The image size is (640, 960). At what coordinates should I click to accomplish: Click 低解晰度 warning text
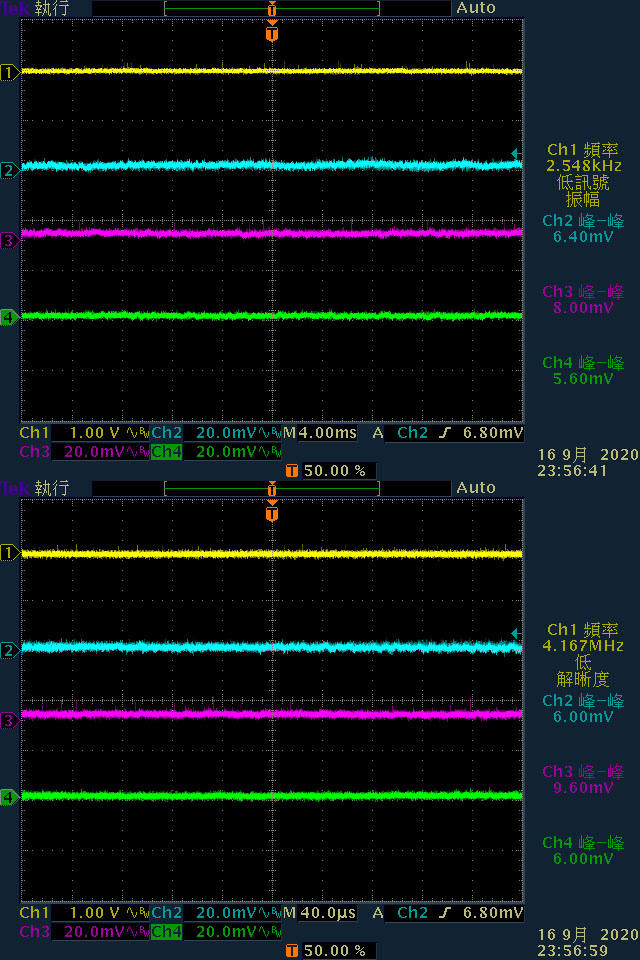[583, 671]
